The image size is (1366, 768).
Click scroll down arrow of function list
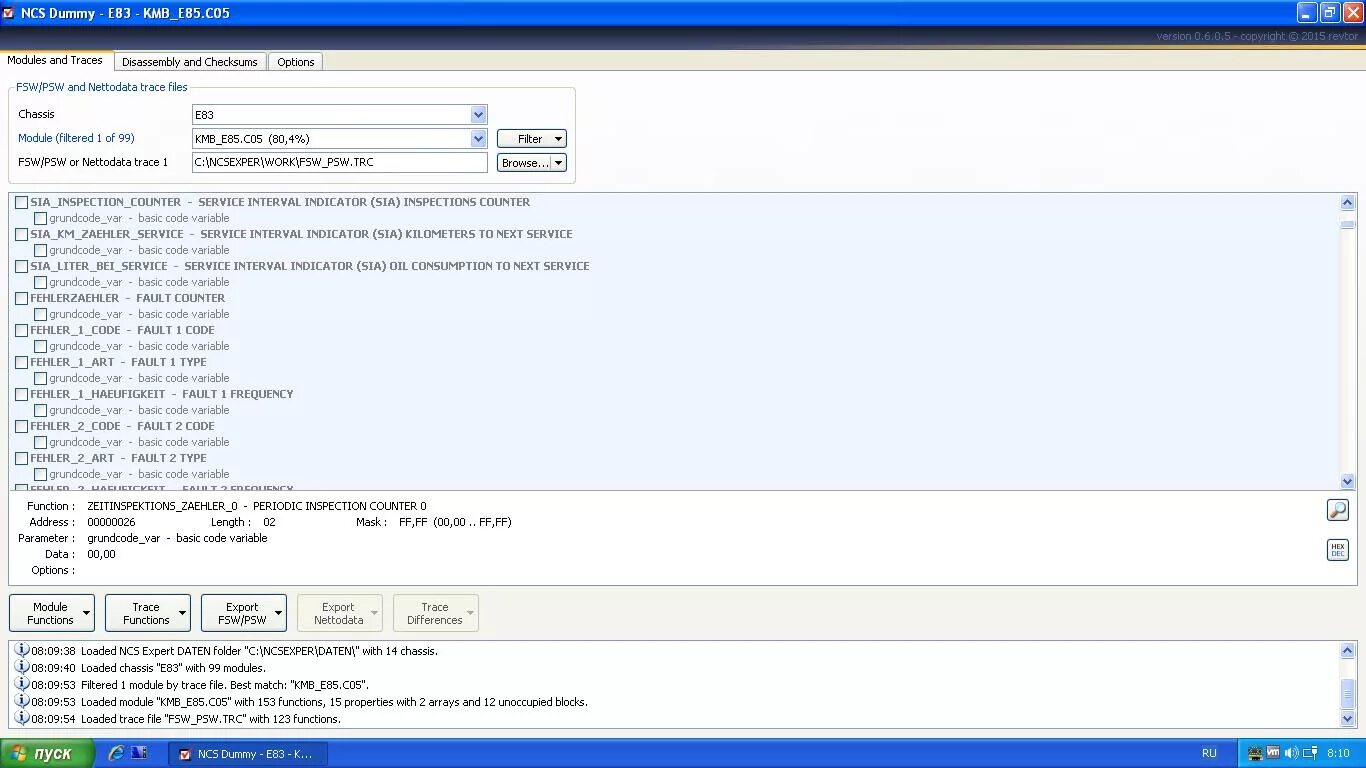pos(1347,481)
